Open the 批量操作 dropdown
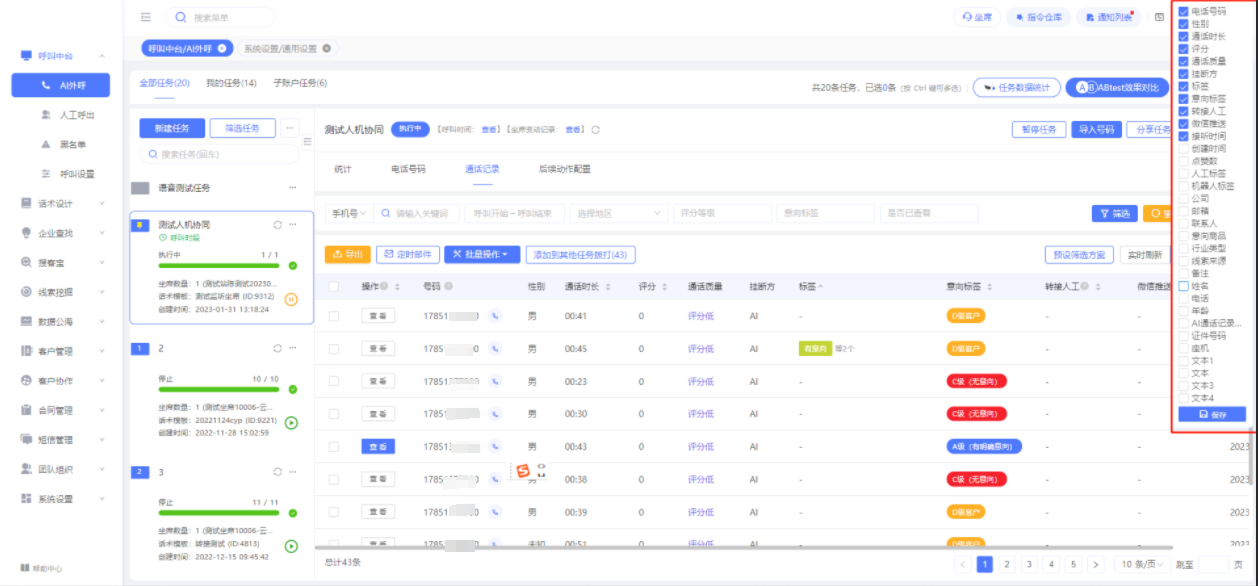The height and width of the screenshot is (586, 1258). (481, 255)
